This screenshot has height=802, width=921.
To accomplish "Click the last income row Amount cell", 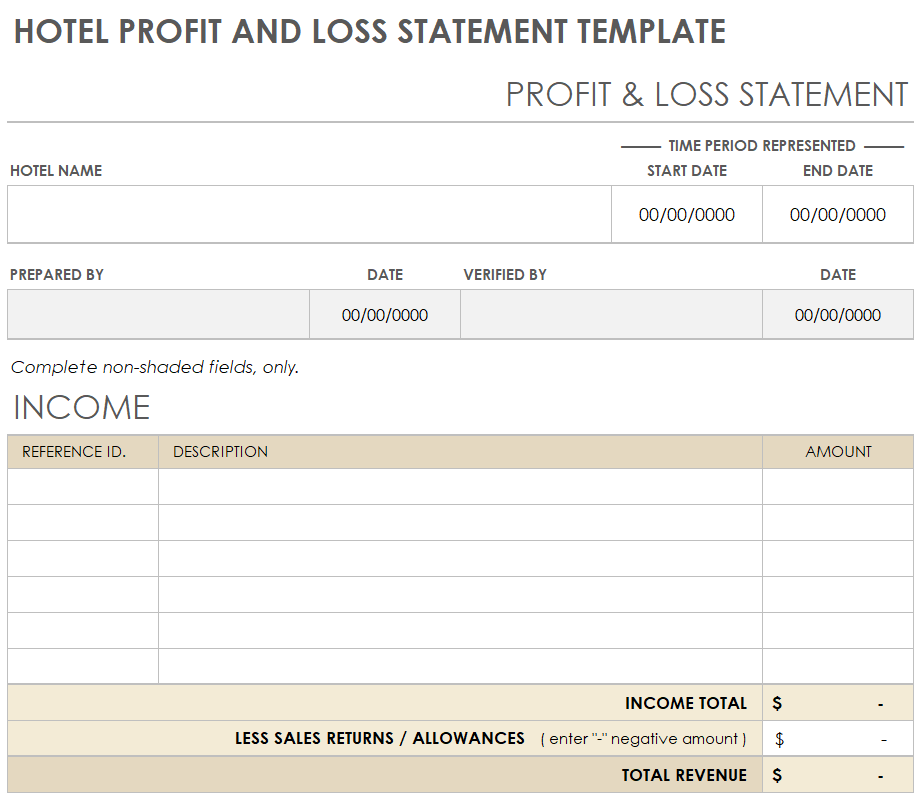I will (838, 666).
